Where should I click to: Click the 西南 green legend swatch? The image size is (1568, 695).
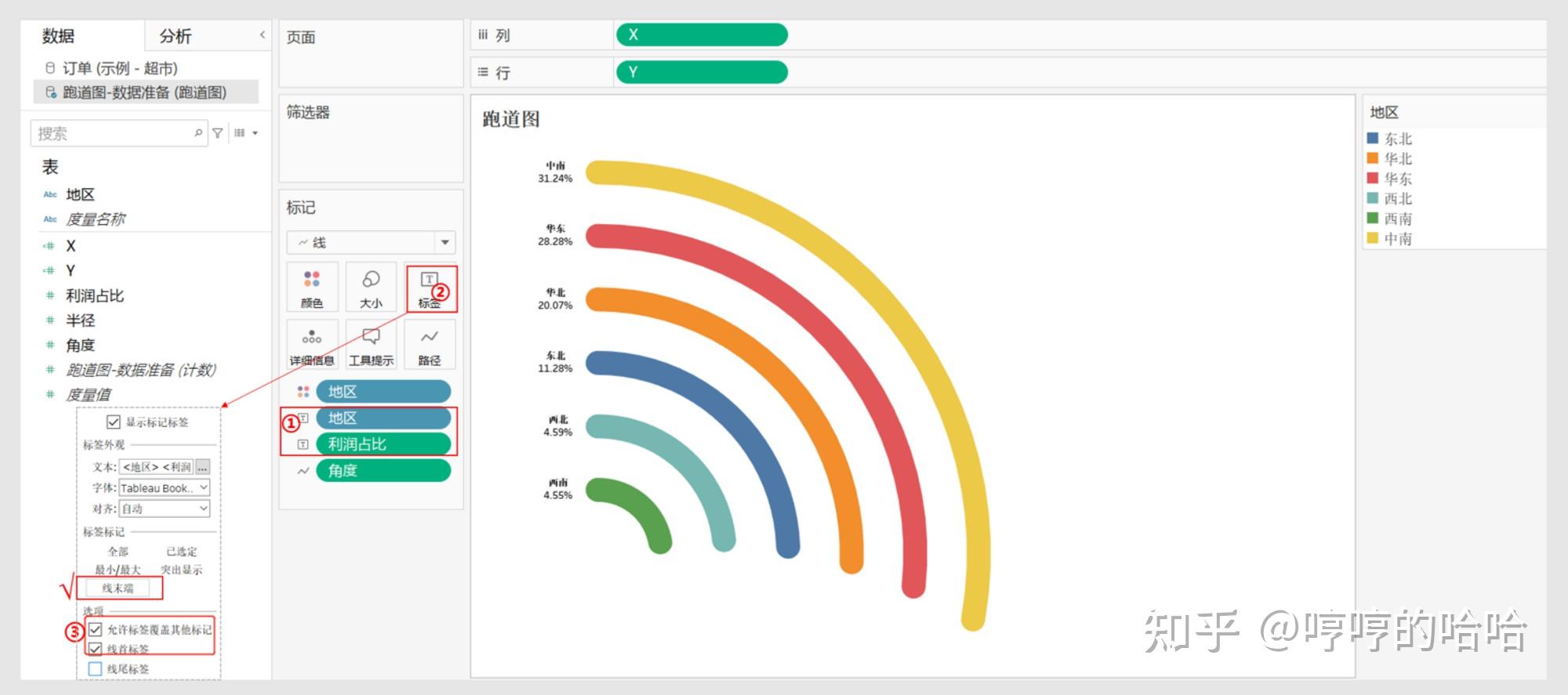click(1373, 218)
